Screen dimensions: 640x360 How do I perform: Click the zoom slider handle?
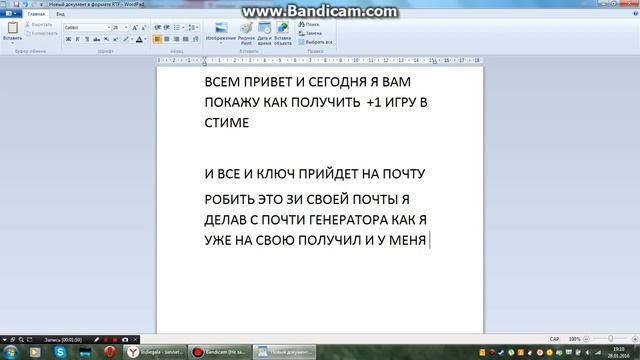611,339
